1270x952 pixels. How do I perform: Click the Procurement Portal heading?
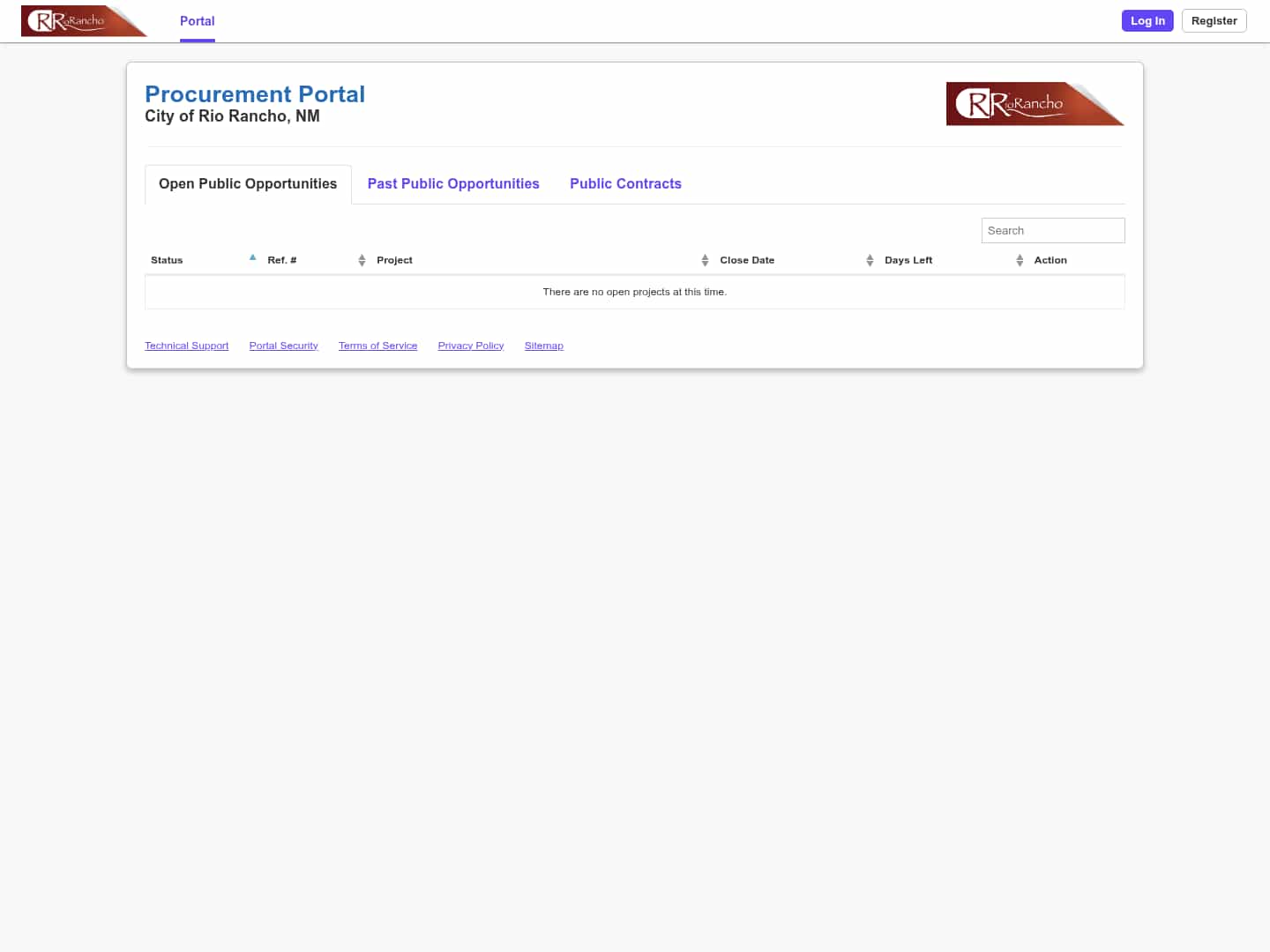255,94
